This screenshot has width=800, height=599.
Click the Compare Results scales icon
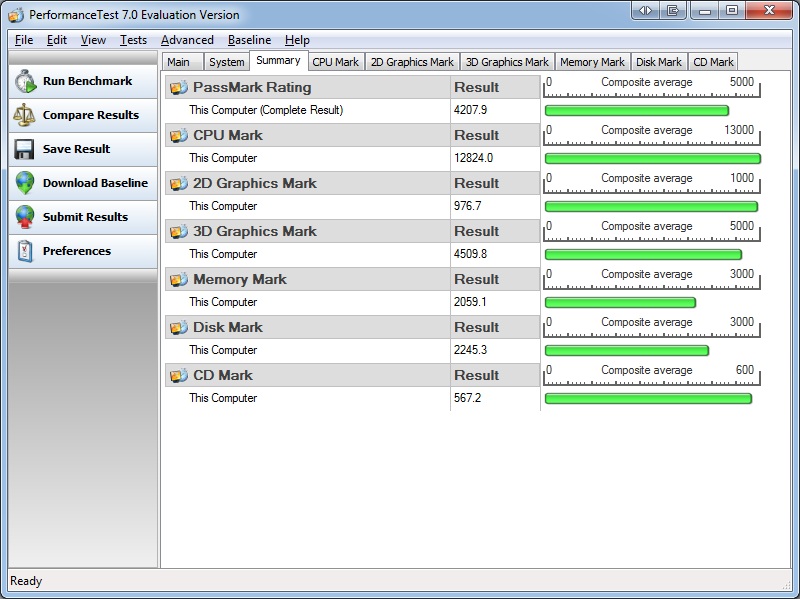[26, 116]
